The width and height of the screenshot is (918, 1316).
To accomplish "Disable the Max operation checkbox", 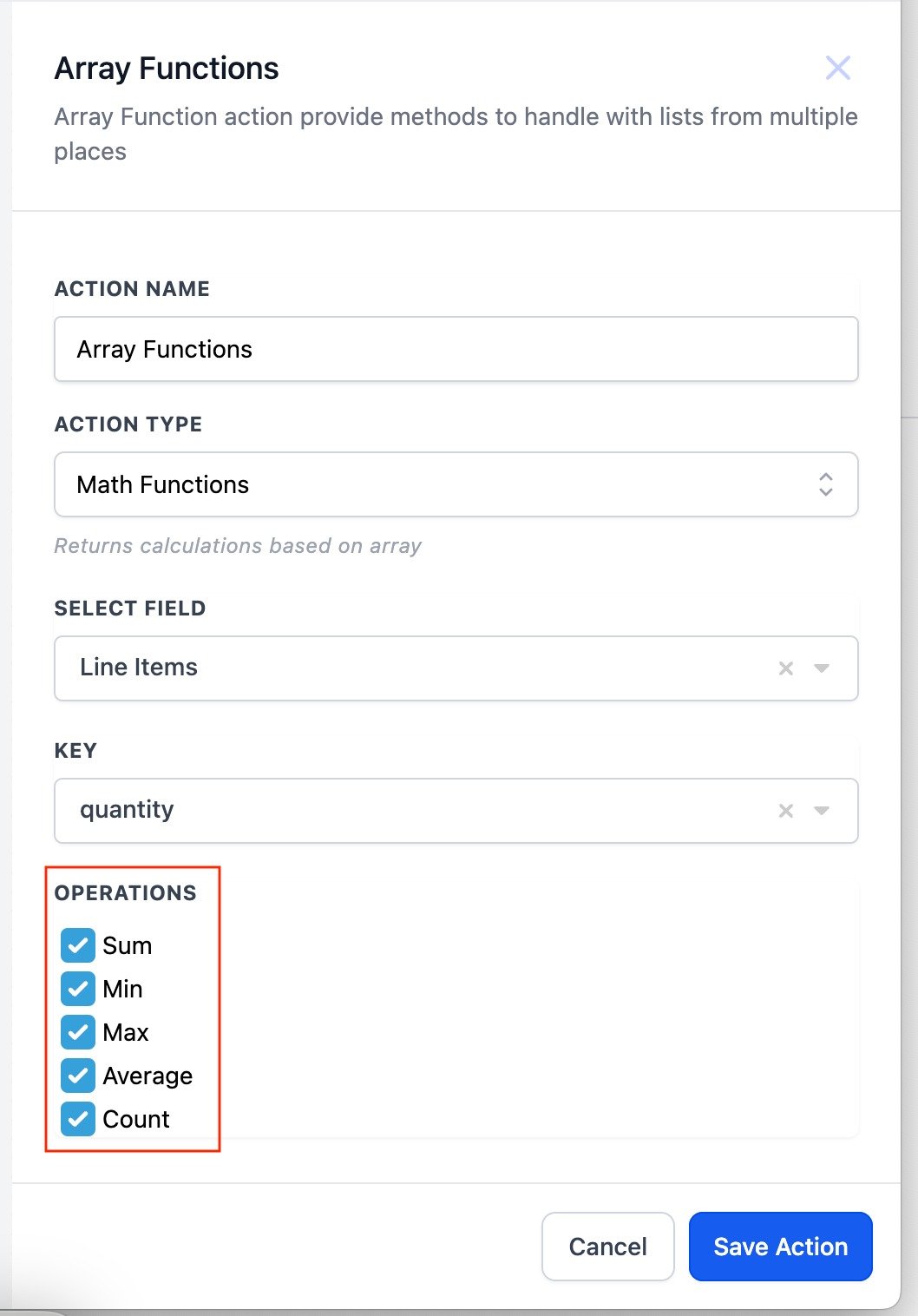I will [78, 1032].
